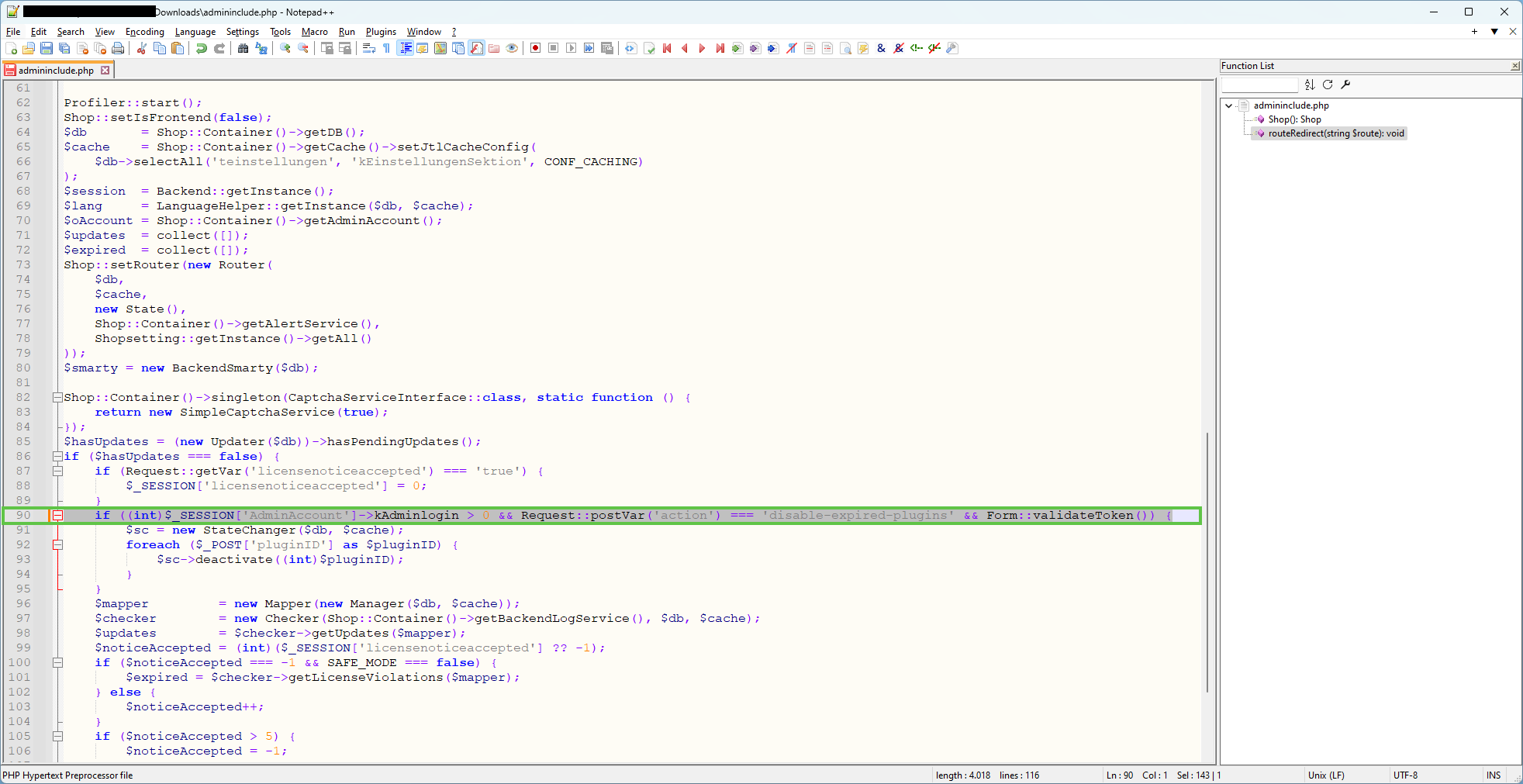Collapse the admininclude.php tree node
The height and width of the screenshot is (784, 1523).
pos(1229,105)
